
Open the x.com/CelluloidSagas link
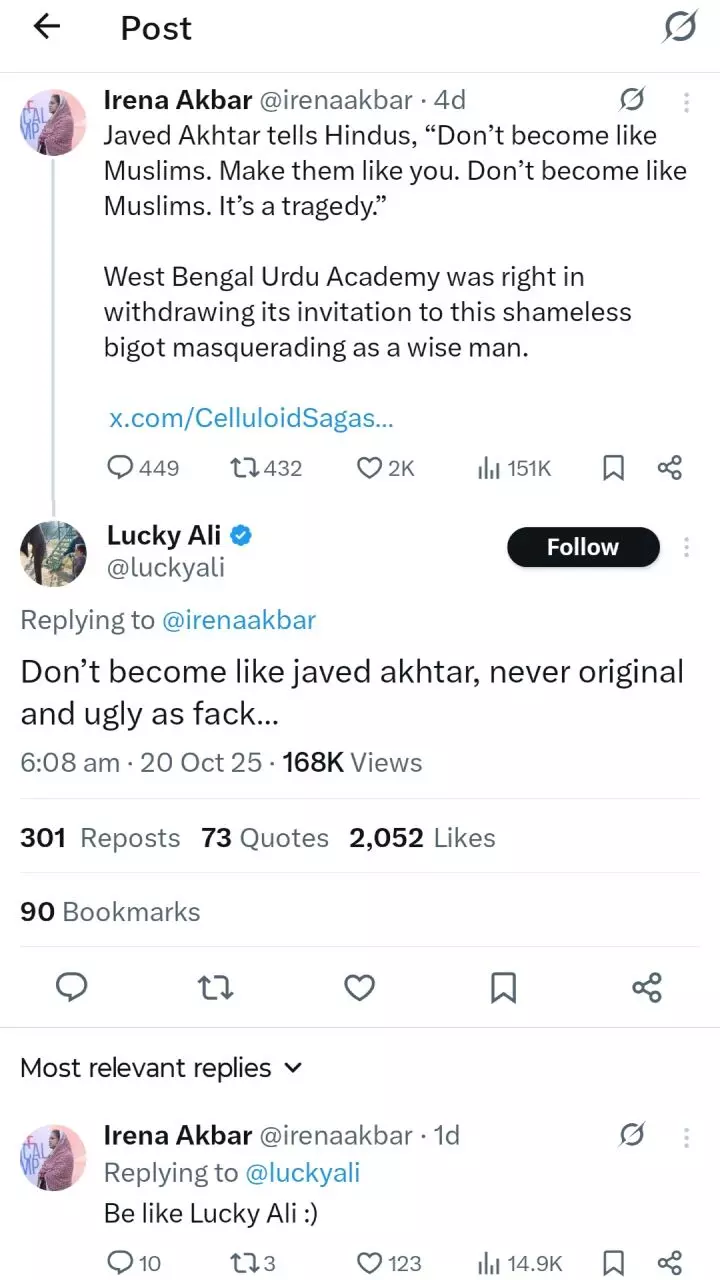click(x=250, y=418)
